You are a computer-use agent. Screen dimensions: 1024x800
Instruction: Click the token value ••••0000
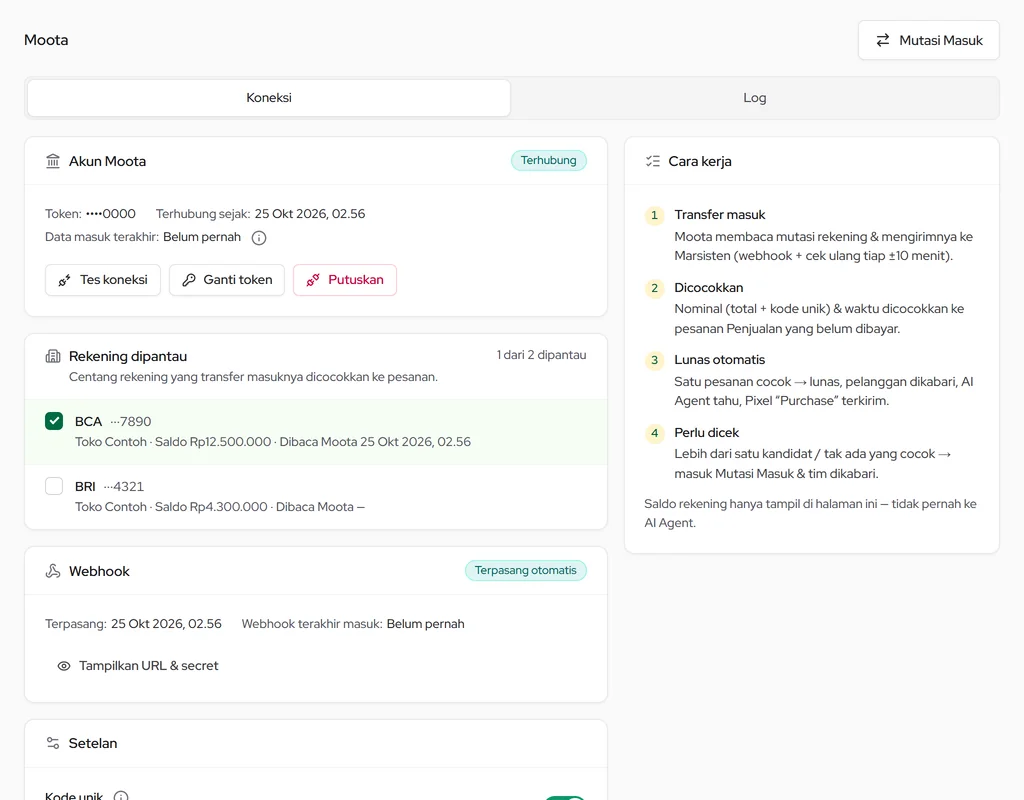coord(111,214)
